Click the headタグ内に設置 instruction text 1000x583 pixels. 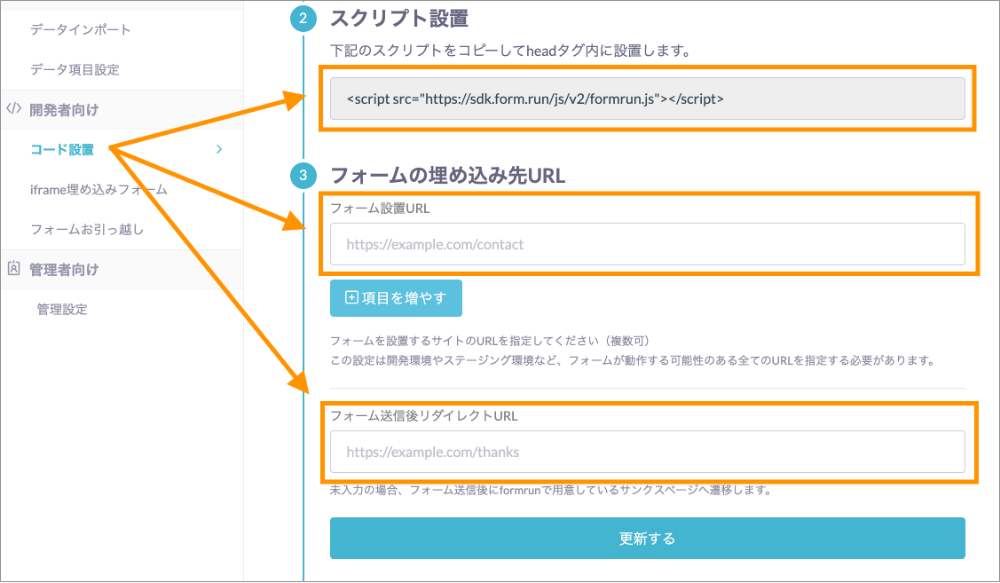tap(511, 51)
